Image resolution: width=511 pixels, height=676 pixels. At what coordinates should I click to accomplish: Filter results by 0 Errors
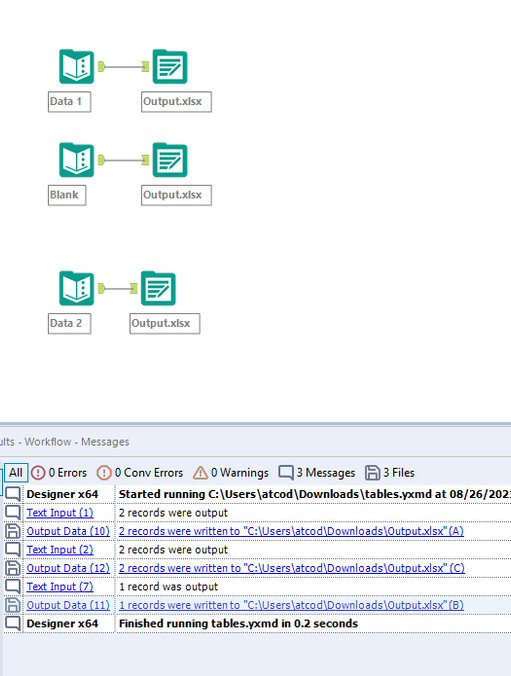[59, 473]
